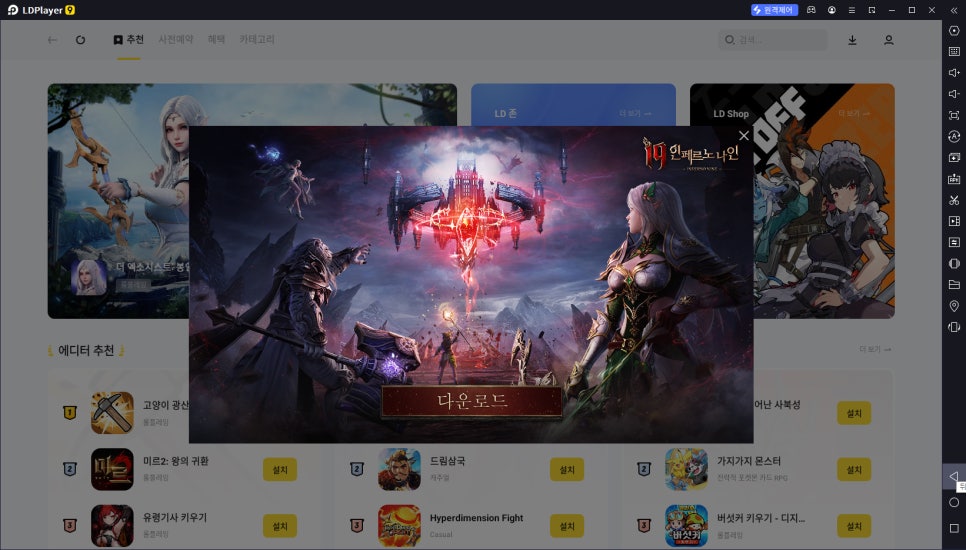Click the LDPlayer logo in title bar

41,10
